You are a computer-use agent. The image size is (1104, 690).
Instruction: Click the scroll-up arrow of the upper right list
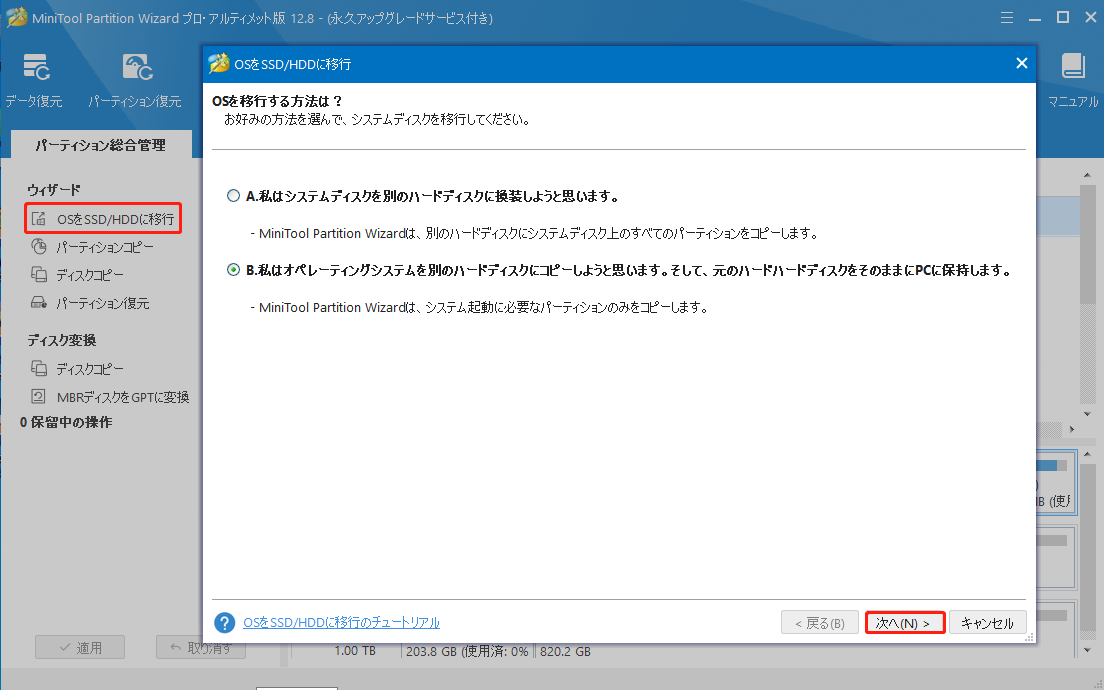[x=1088, y=174]
